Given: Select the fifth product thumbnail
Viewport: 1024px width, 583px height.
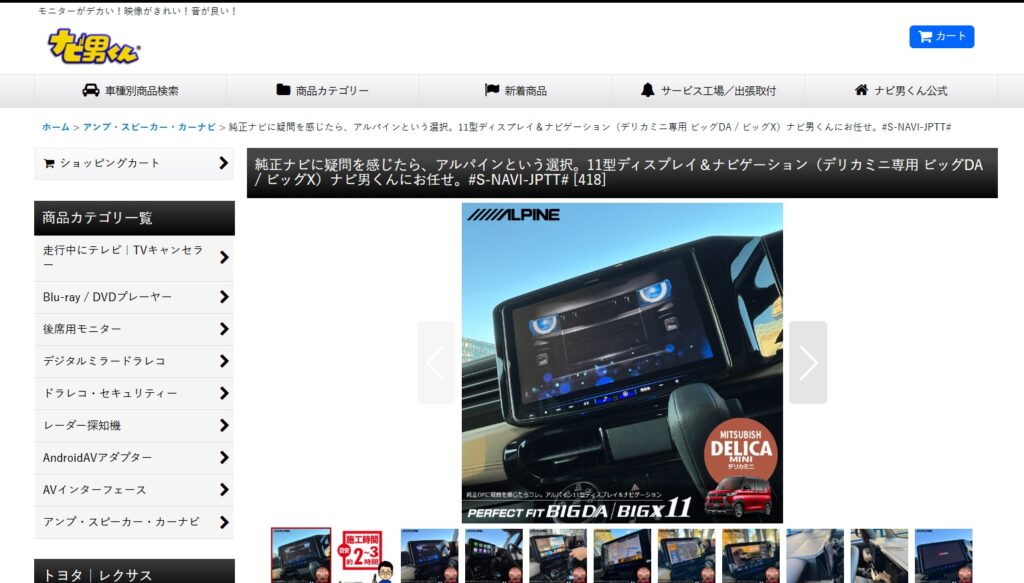Looking at the screenshot, I should [x=558, y=556].
